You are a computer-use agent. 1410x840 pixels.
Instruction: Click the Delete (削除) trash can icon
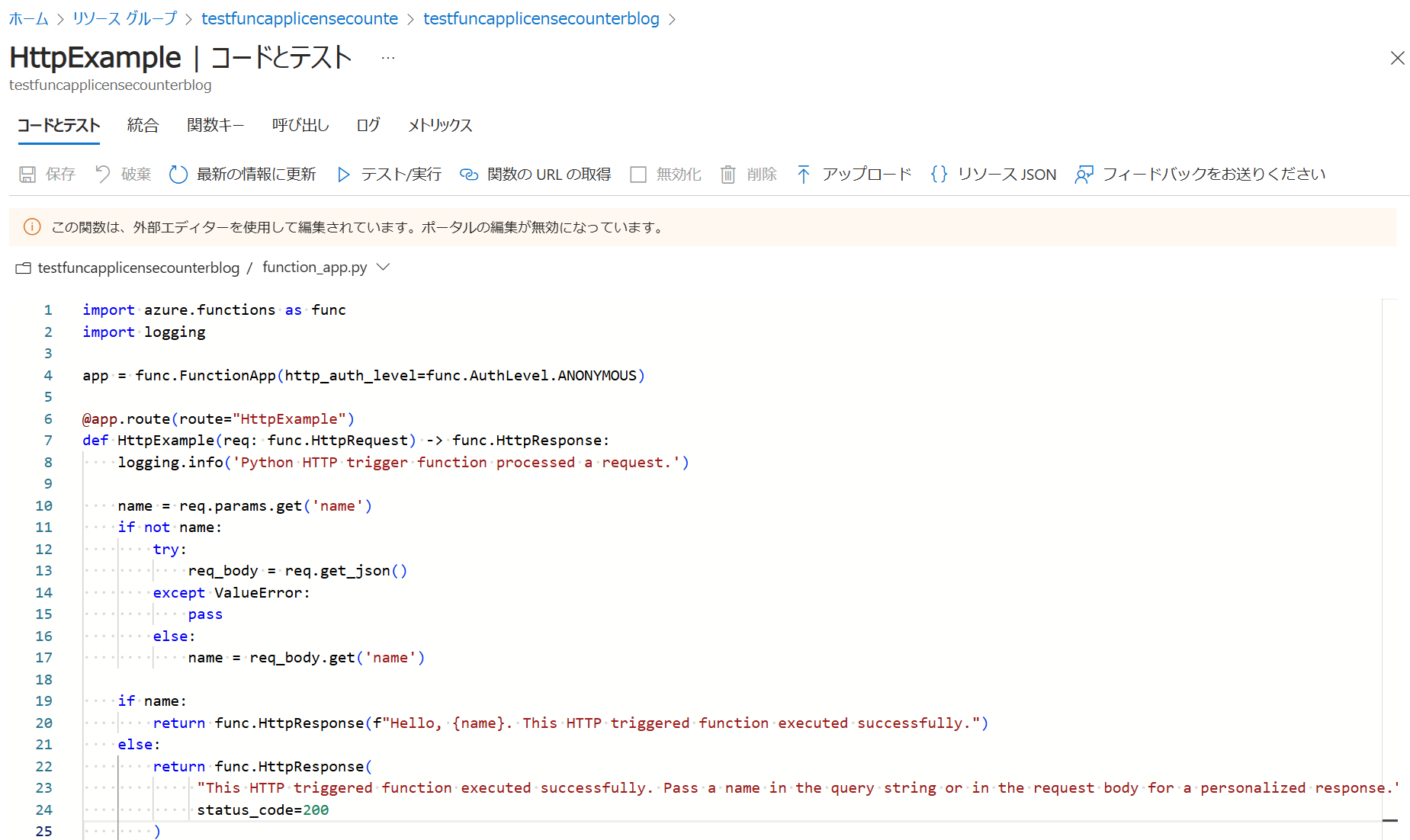coord(728,175)
